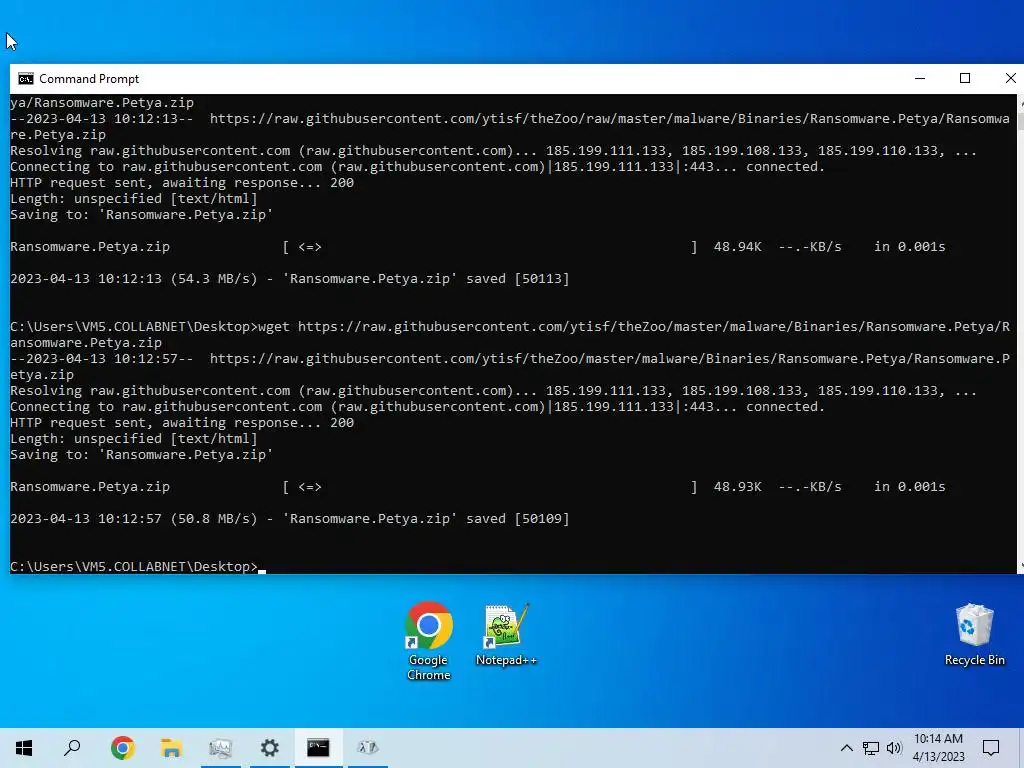Click the "--2023-04-13 10:12:57--" timestamp
The image size is (1024, 768).
[101, 359]
